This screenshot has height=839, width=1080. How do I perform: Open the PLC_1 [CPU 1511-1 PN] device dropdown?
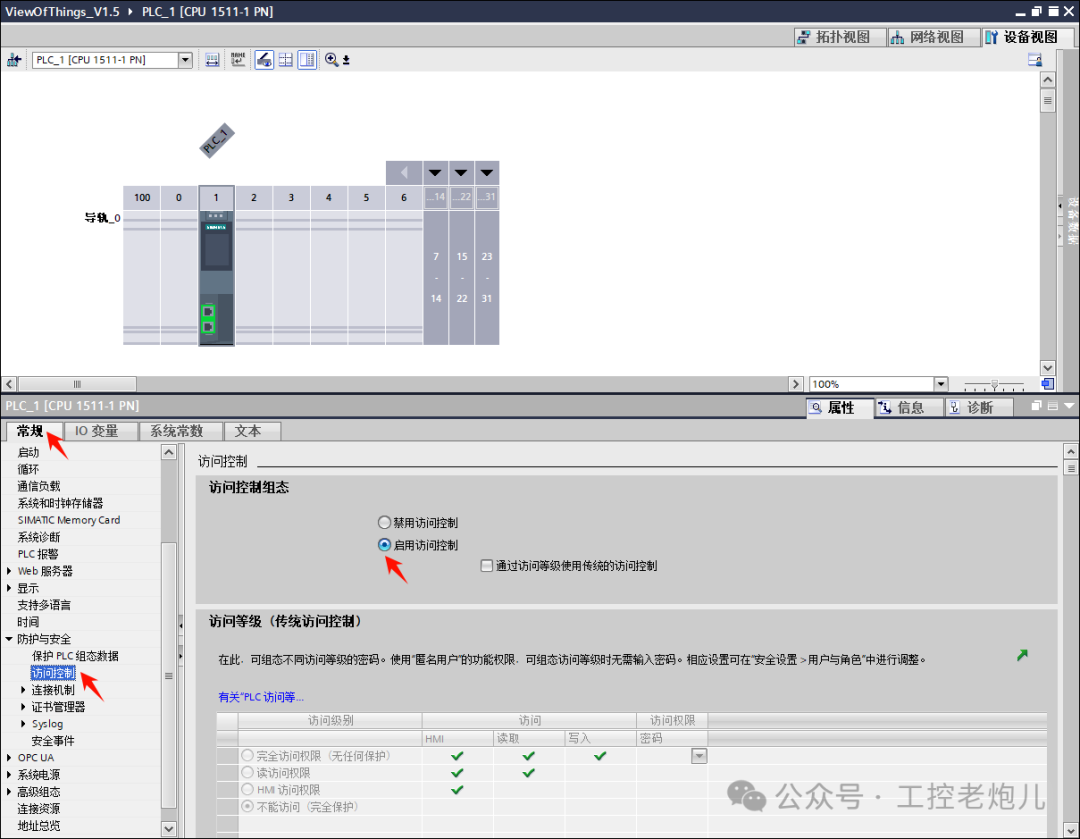[x=184, y=60]
